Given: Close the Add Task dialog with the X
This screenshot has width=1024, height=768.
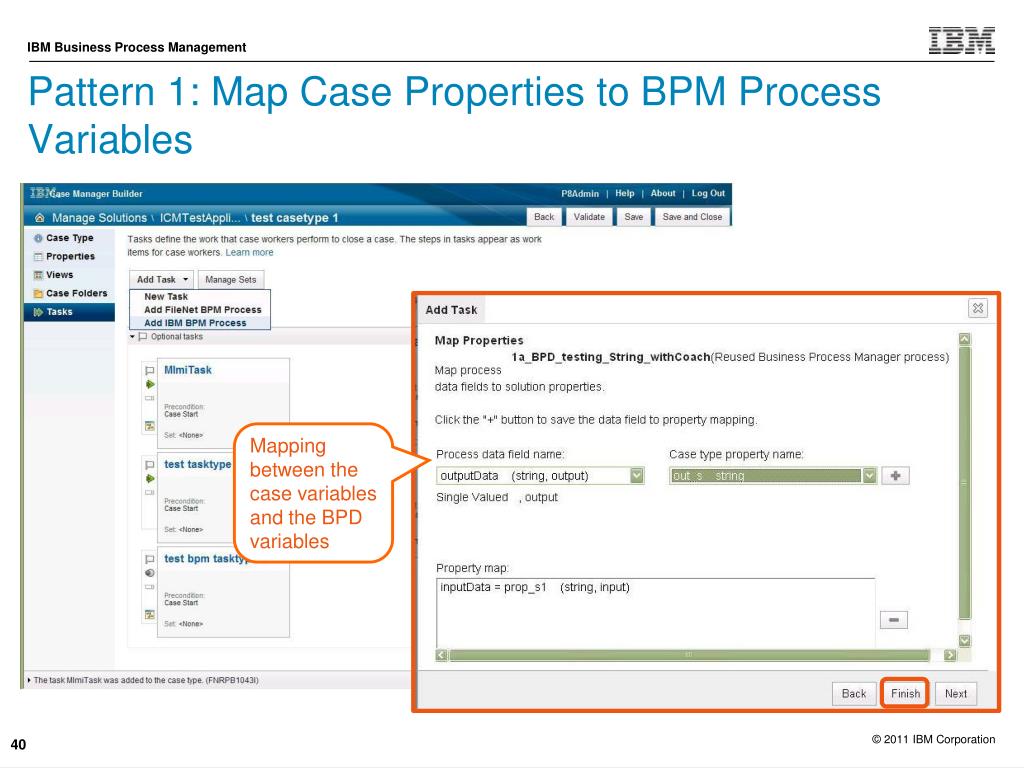Looking at the screenshot, I should pos(978,308).
